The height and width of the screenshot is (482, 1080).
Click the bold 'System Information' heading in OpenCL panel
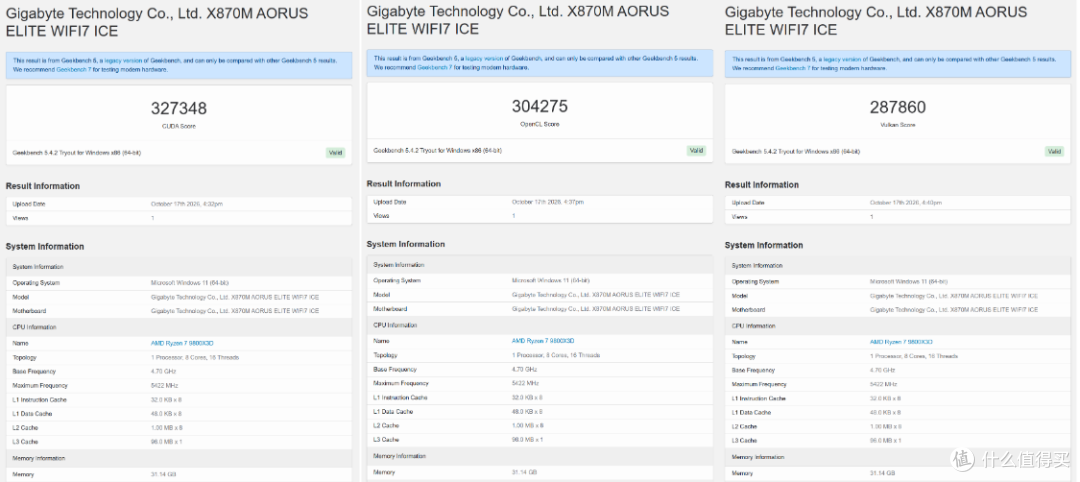coord(406,244)
